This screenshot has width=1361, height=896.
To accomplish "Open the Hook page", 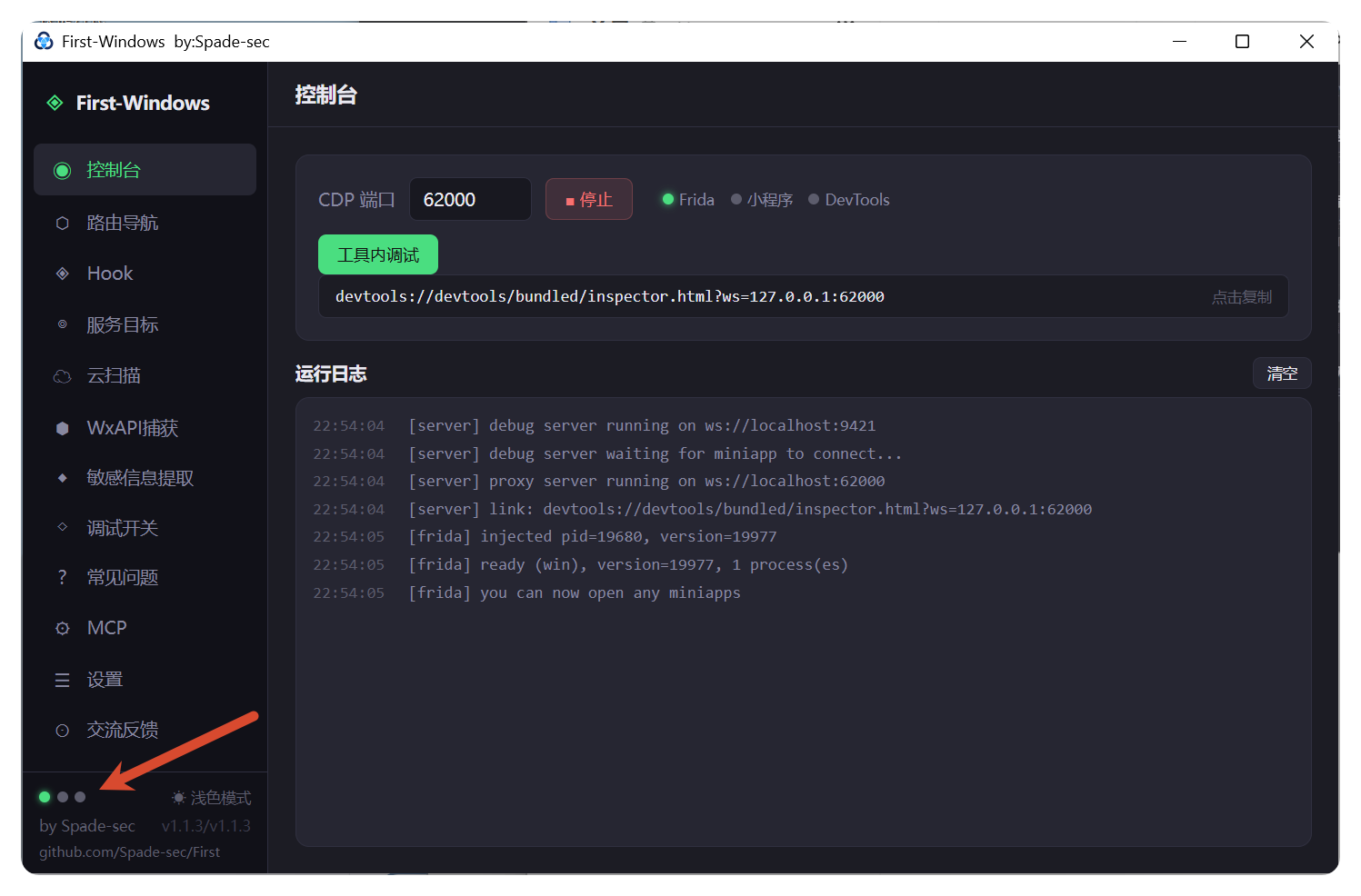I will (x=145, y=274).
